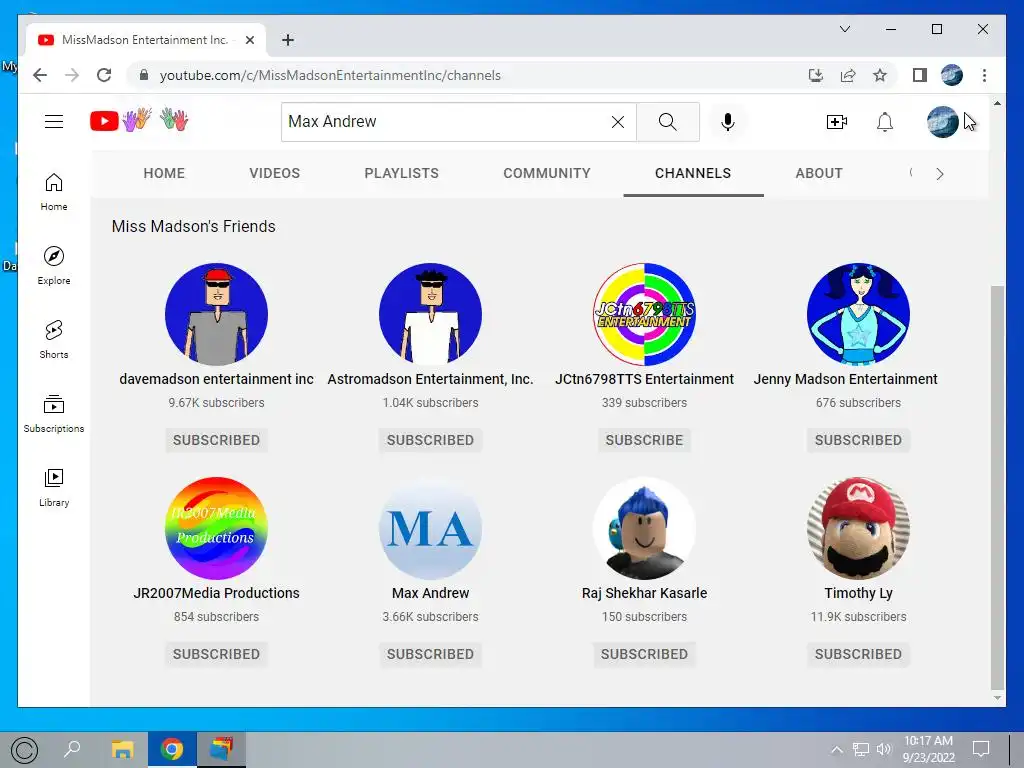Open the volume control in the system tray
Image resolution: width=1024 pixels, height=768 pixels.
click(x=884, y=749)
